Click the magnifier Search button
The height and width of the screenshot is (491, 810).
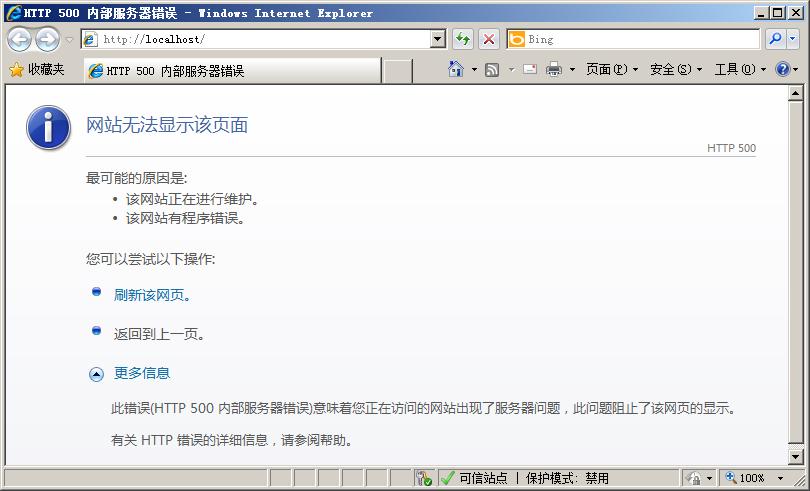775,39
